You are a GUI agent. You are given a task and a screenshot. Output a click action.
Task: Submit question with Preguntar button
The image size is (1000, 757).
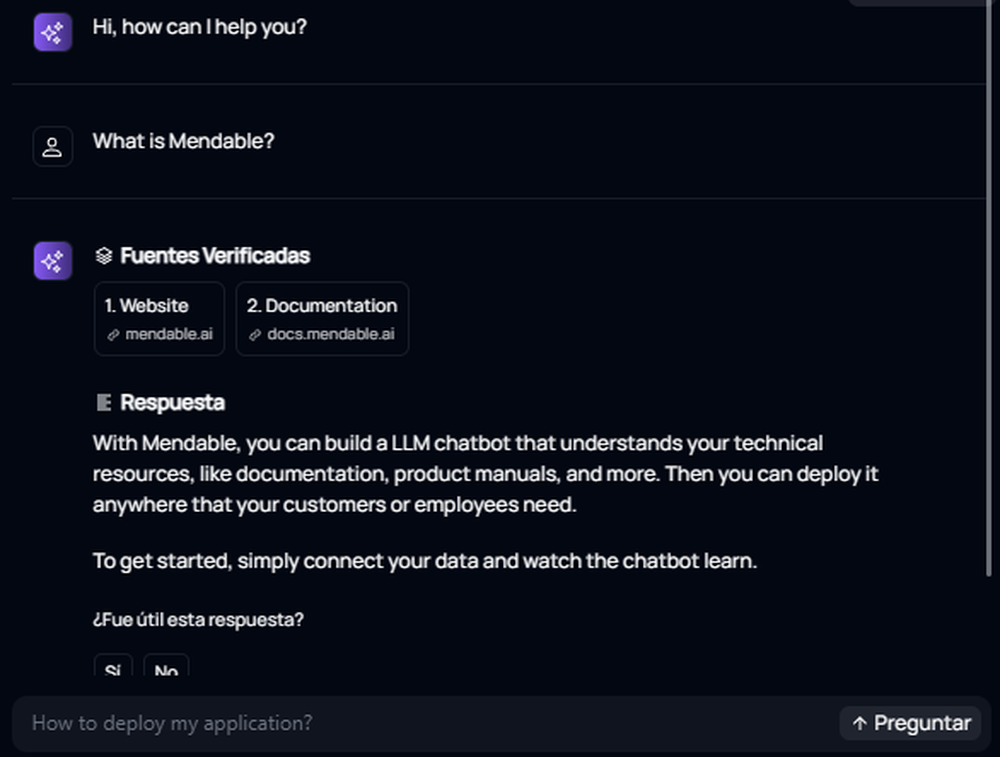point(910,723)
